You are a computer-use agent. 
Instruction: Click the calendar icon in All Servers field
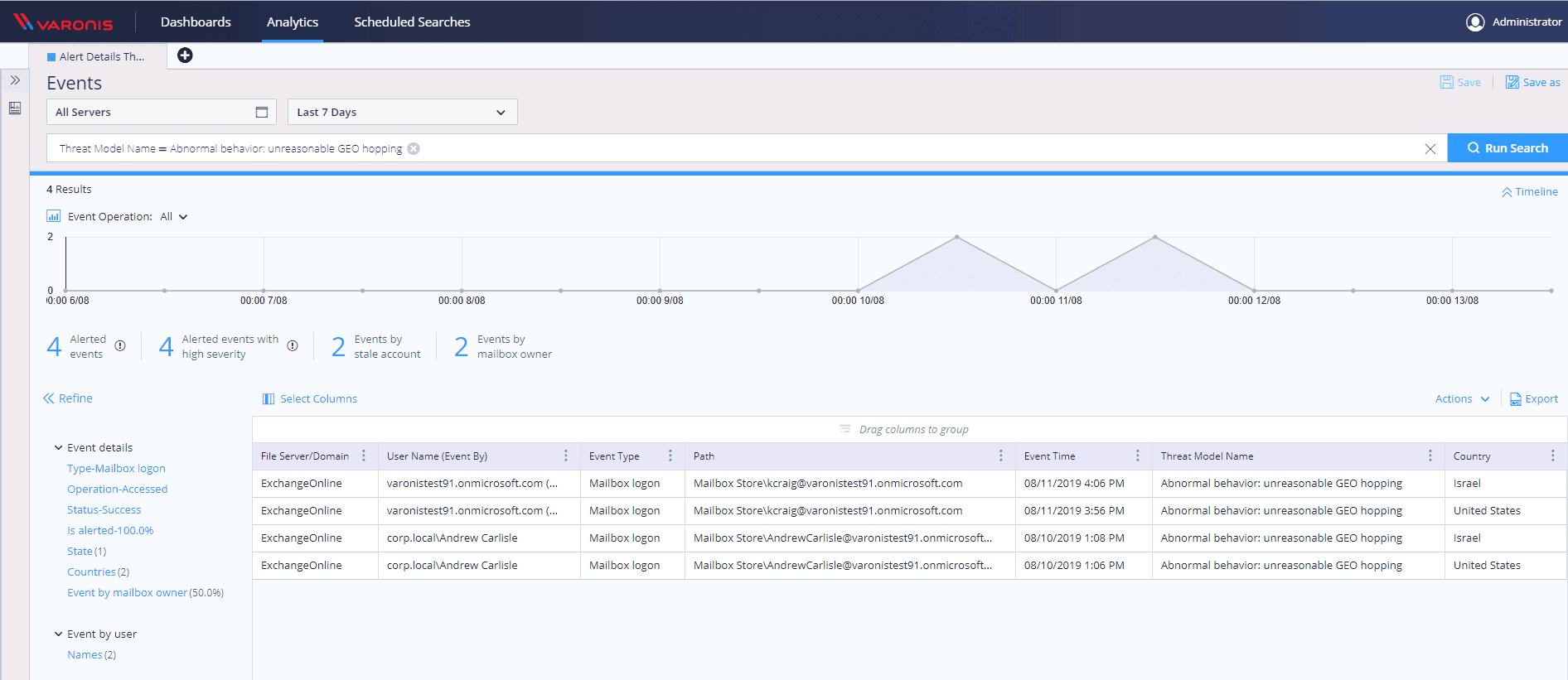(x=262, y=113)
